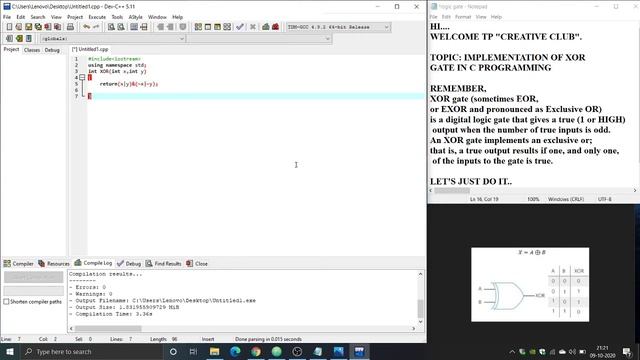Click the Compile icon with four colored squares
The image size is (640, 360).
click(198, 27)
